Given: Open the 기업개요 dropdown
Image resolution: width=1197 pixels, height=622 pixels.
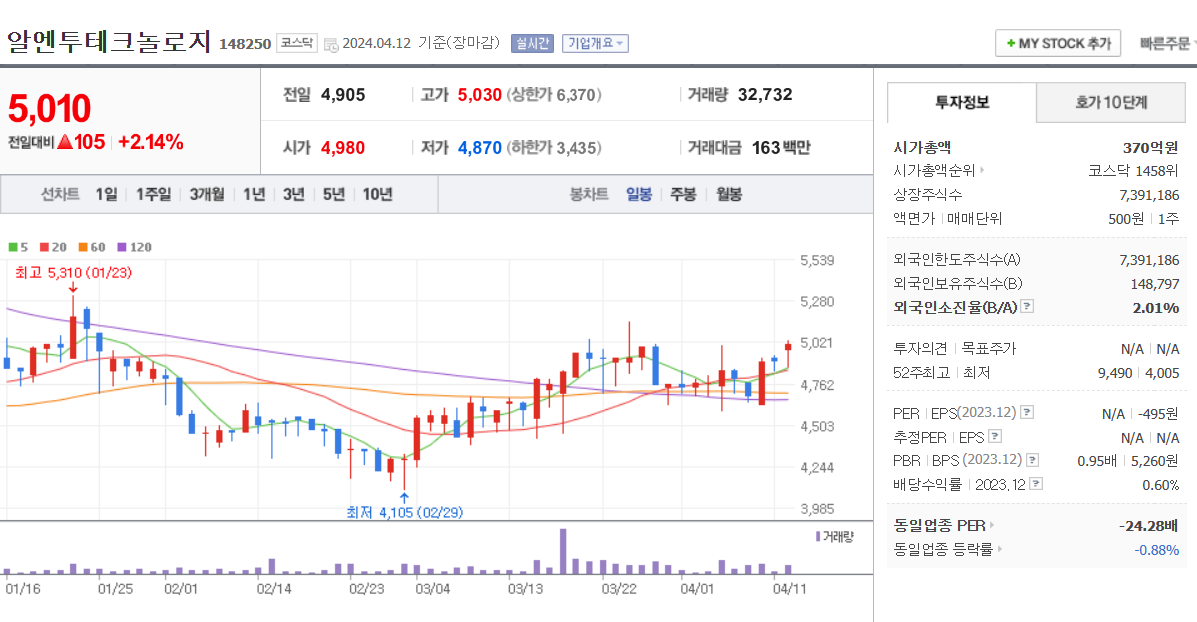Looking at the screenshot, I should click(x=595, y=44).
